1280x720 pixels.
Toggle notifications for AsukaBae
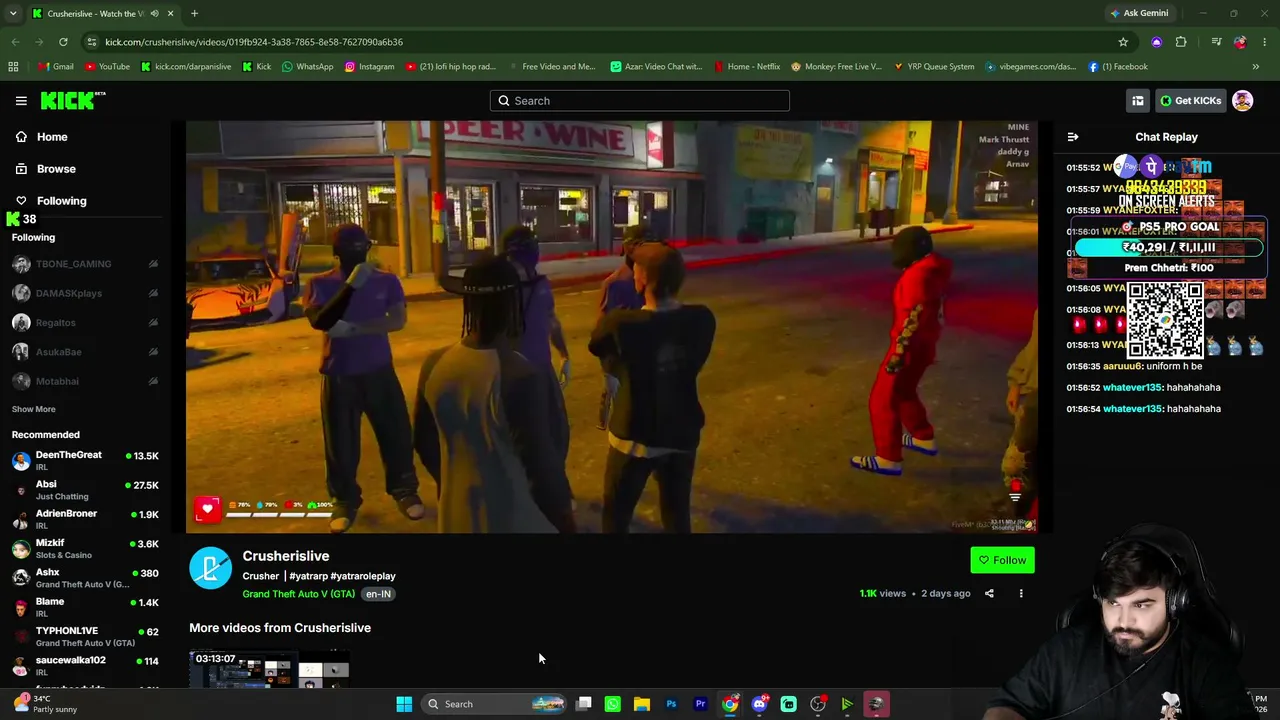point(153,352)
